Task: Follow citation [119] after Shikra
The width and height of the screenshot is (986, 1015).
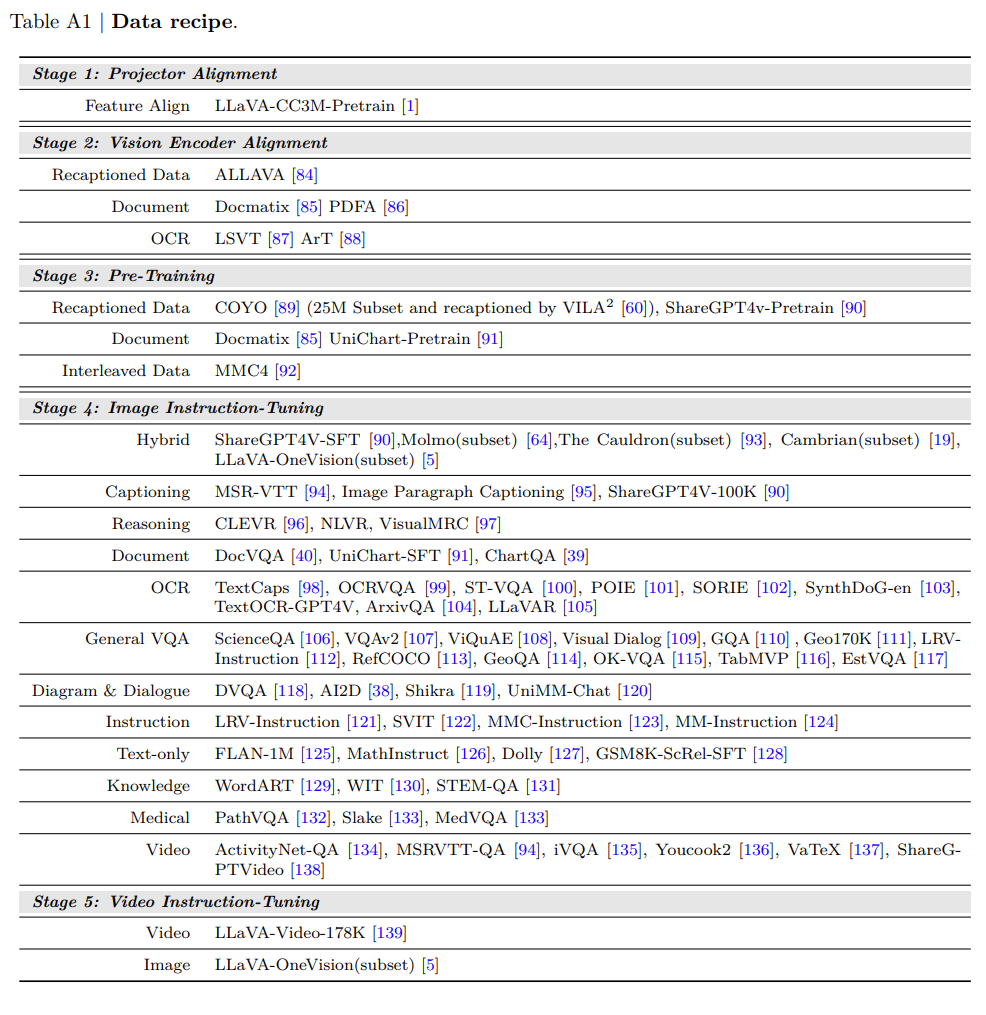Action: 478,691
